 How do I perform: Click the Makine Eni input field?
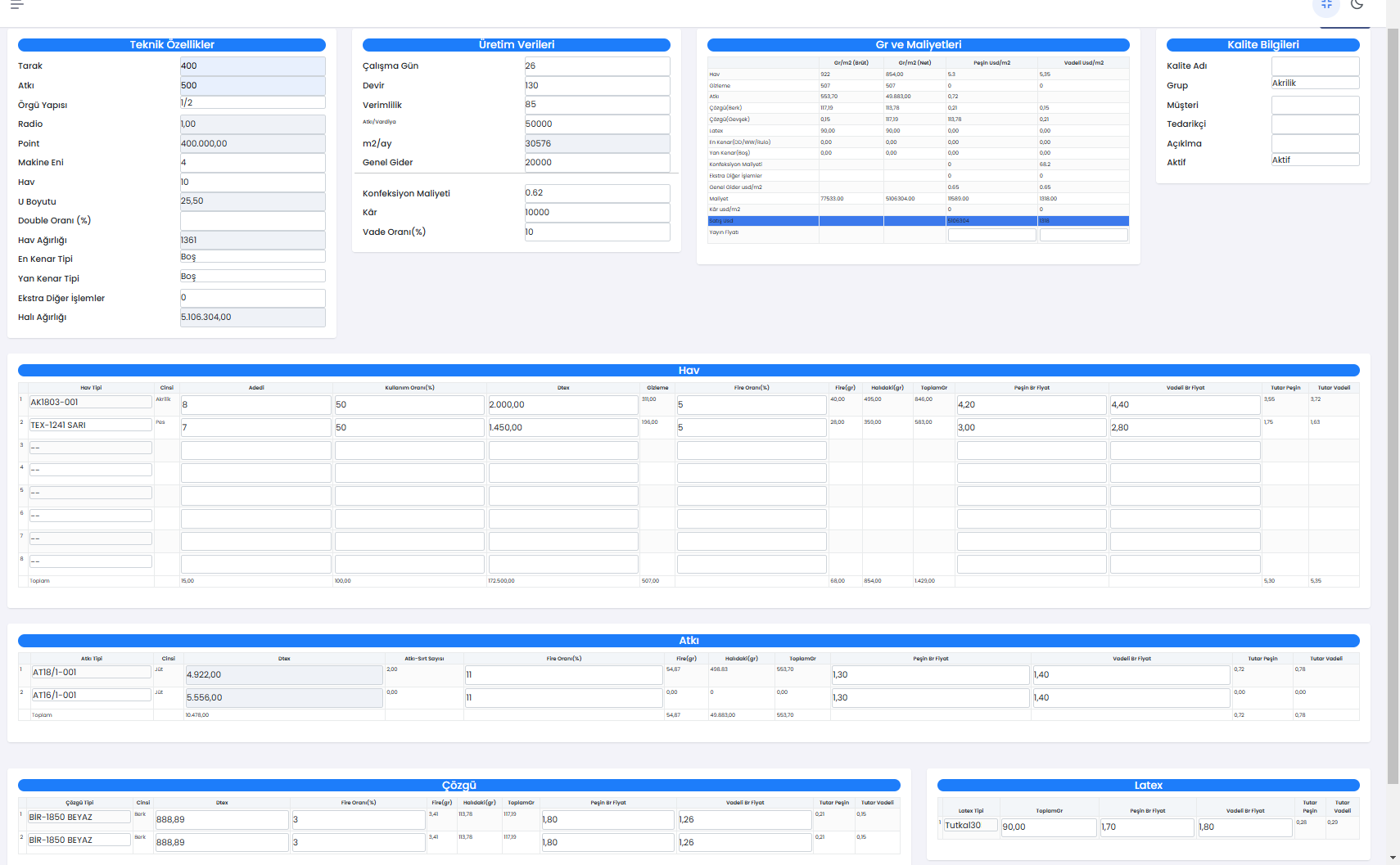(252, 163)
